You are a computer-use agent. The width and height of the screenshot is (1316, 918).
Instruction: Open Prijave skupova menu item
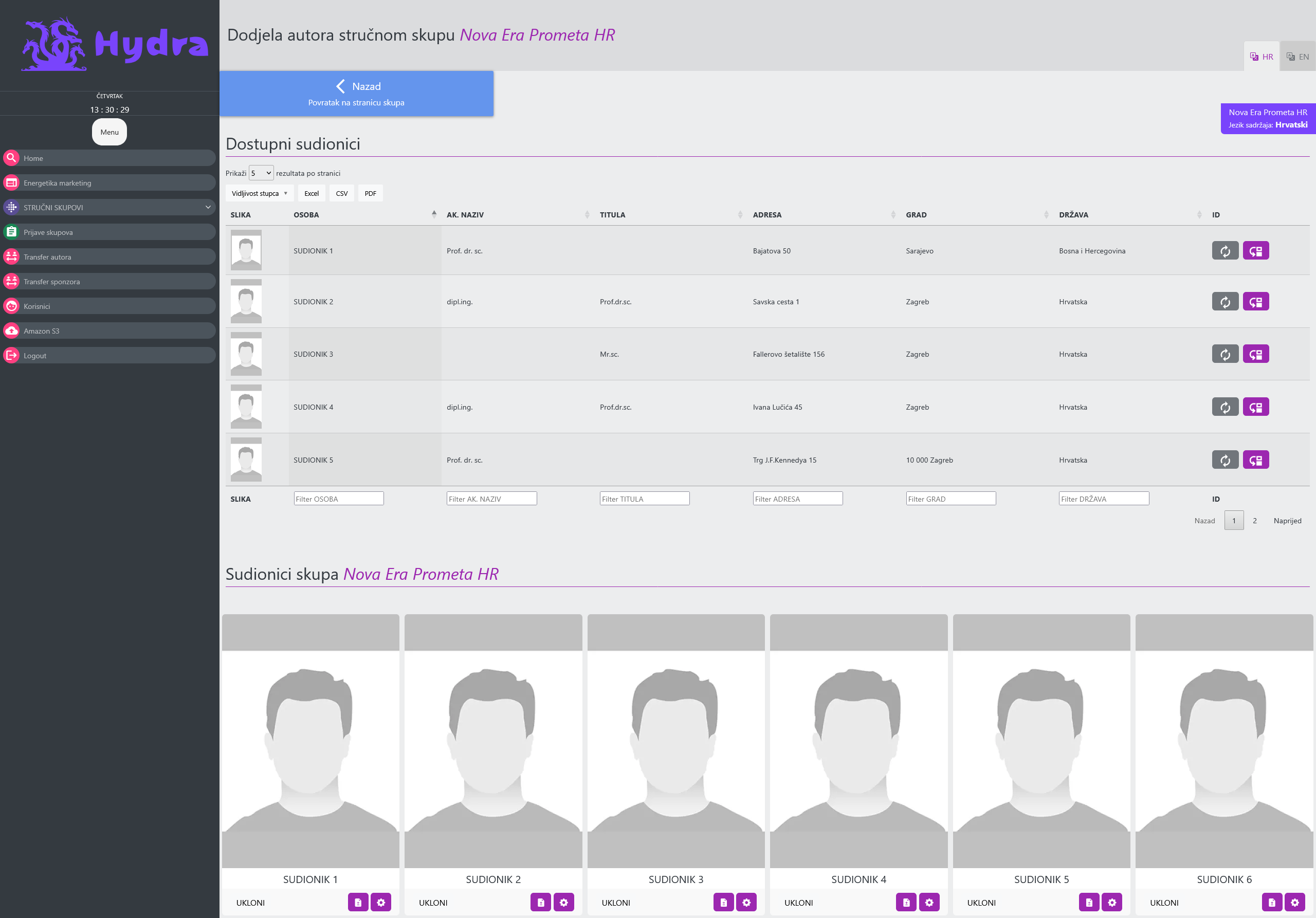[109, 232]
